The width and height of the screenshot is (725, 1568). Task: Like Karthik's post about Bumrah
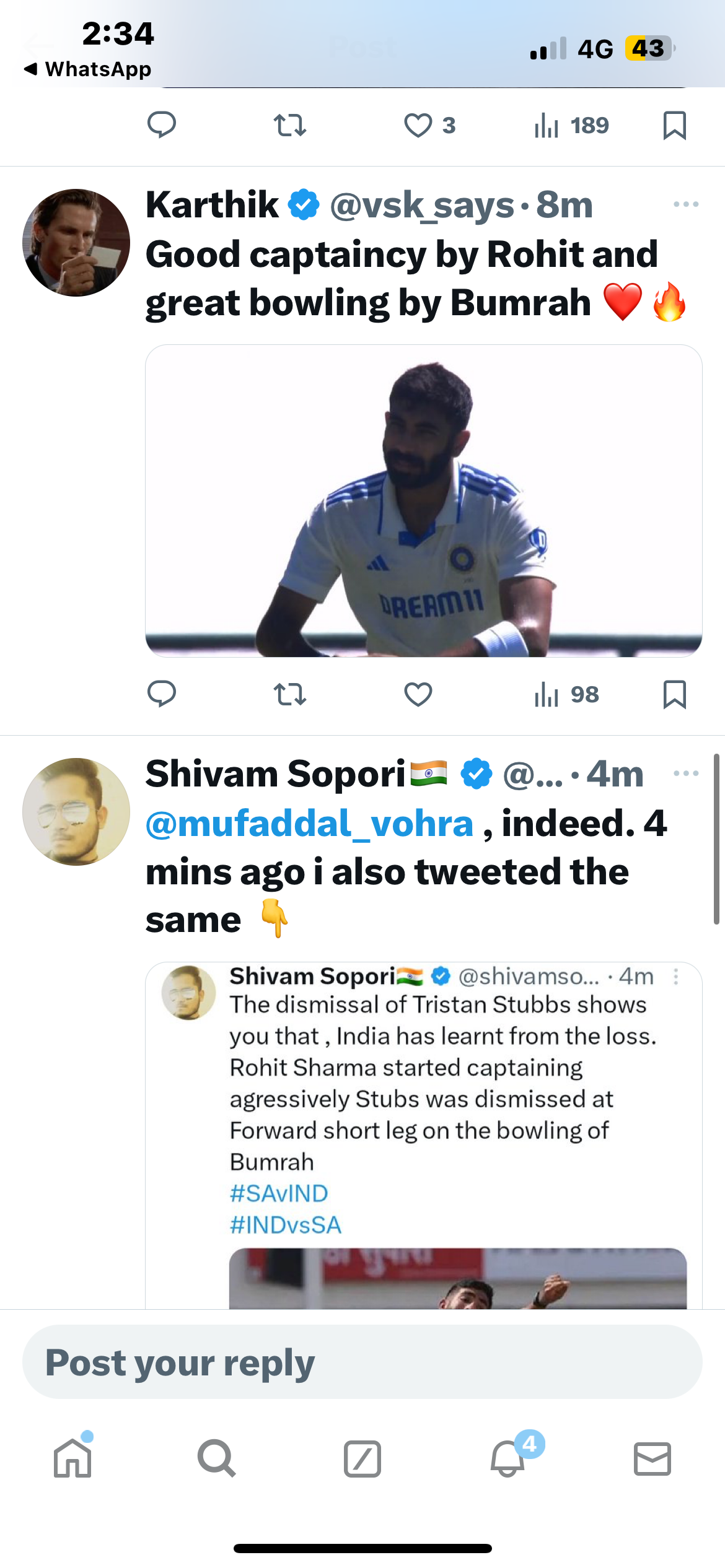pyautogui.click(x=418, y=694)
